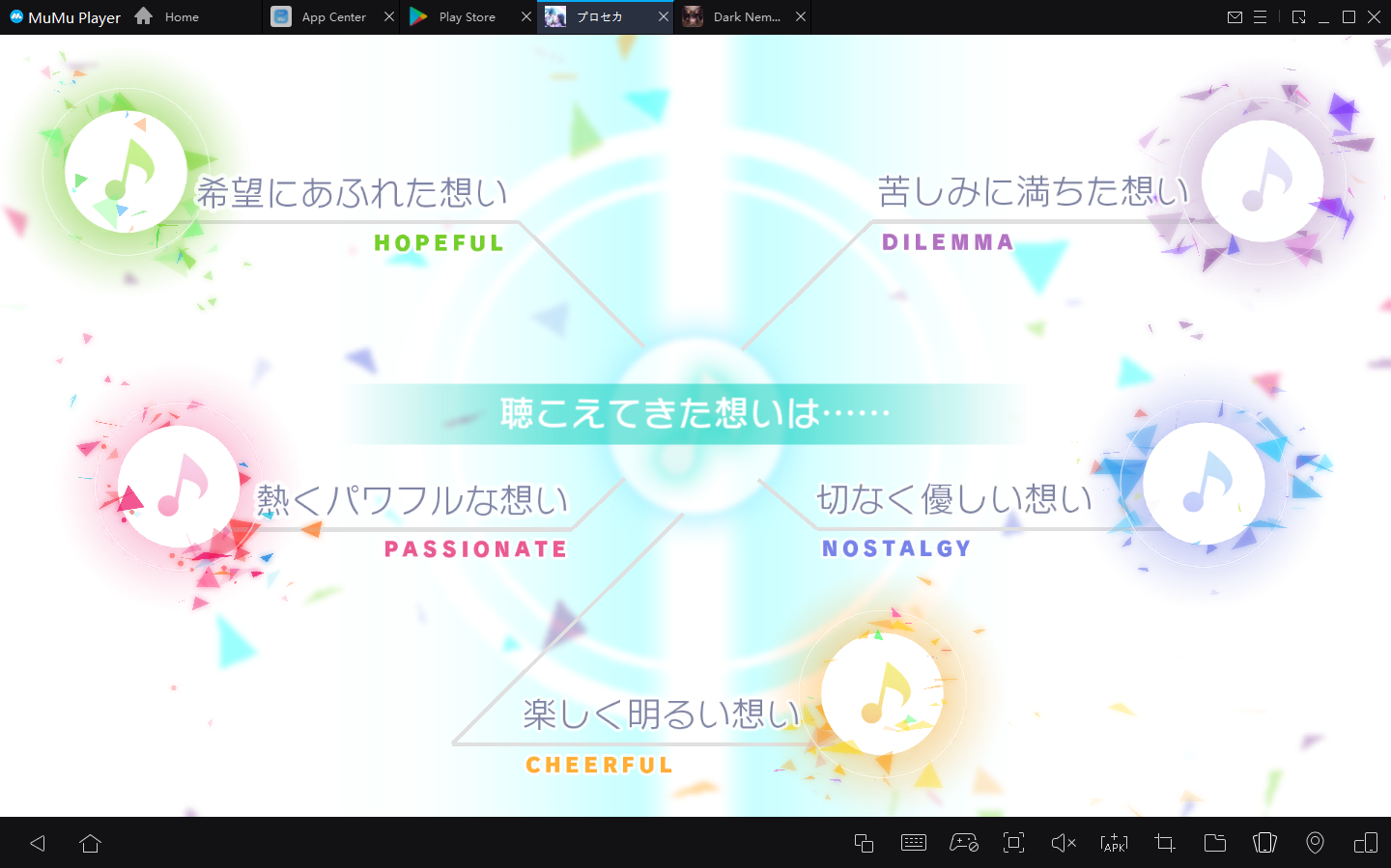
Task: Close the App Center tab
Action: [389, 16]
